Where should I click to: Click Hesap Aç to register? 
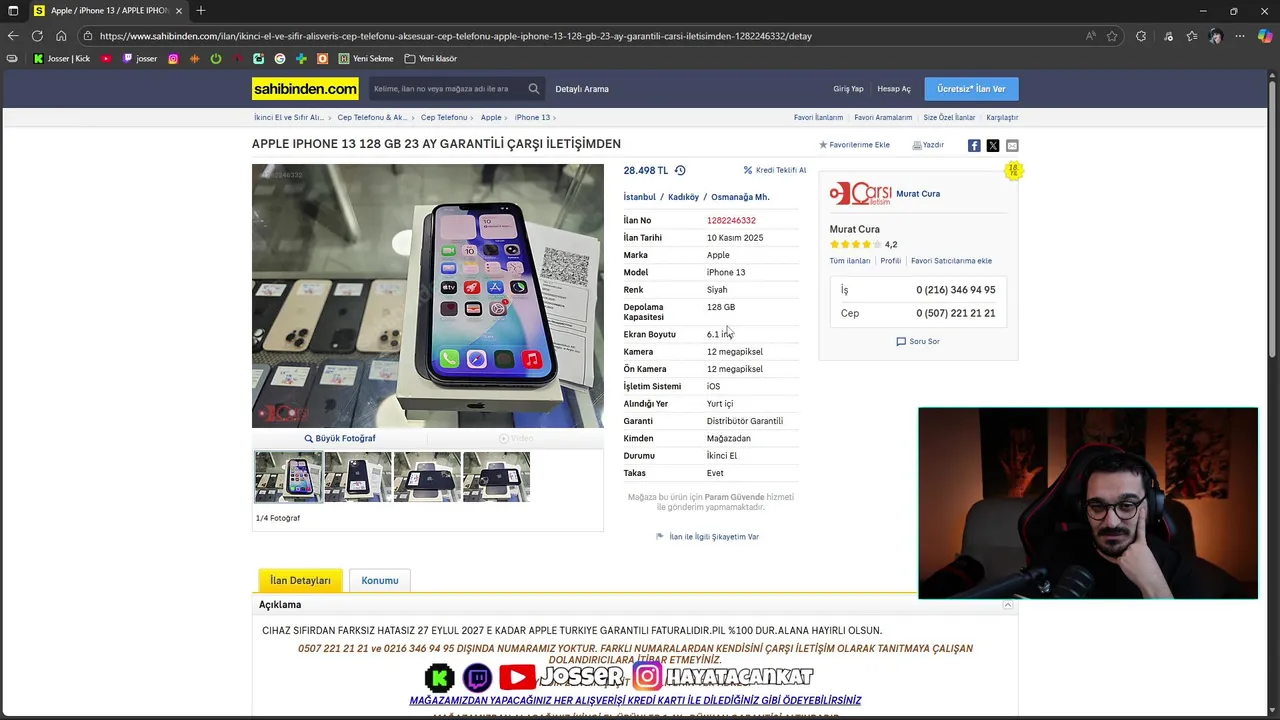click(x=894, y=89)
